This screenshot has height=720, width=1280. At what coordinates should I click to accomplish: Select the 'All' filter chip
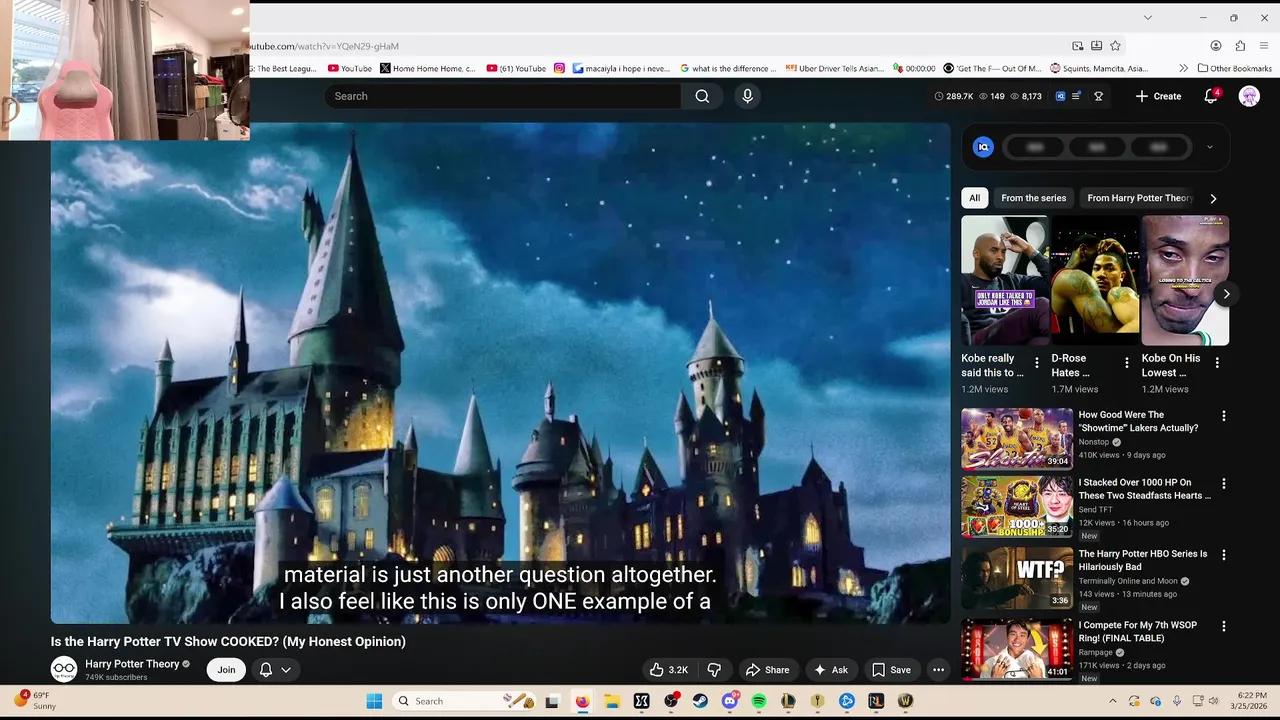(974, 198)
